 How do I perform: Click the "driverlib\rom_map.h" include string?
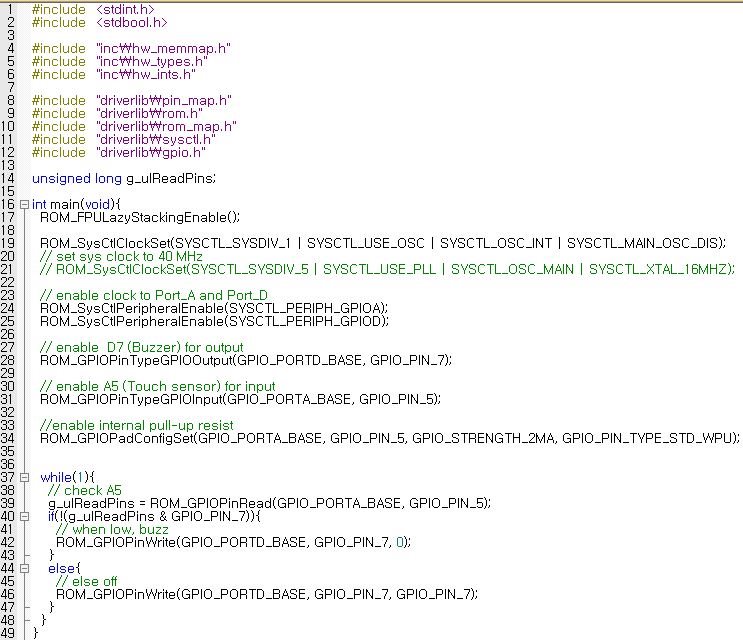pyautogui.click(x=166, y=127)
